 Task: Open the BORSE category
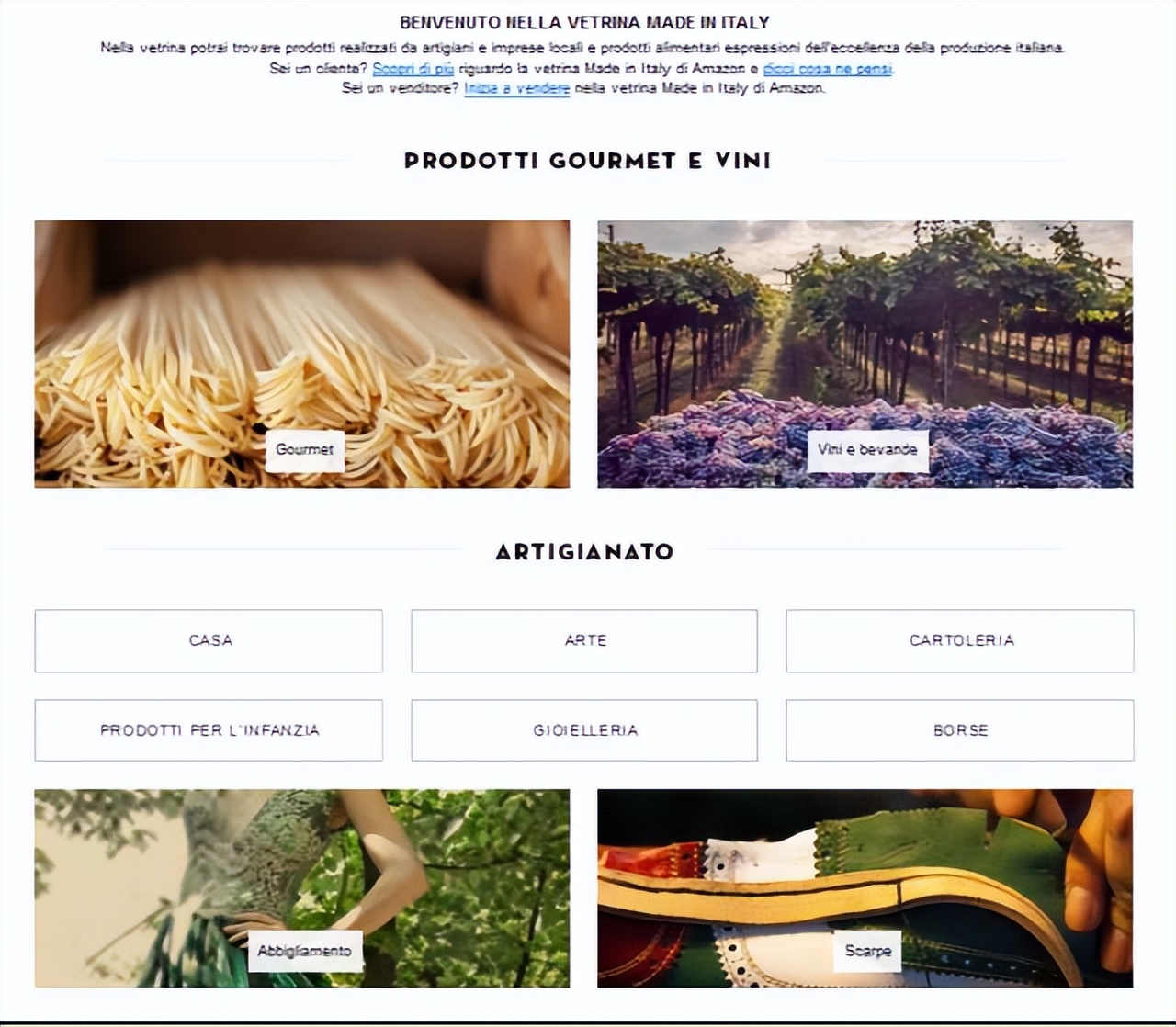tap(960, 730)
